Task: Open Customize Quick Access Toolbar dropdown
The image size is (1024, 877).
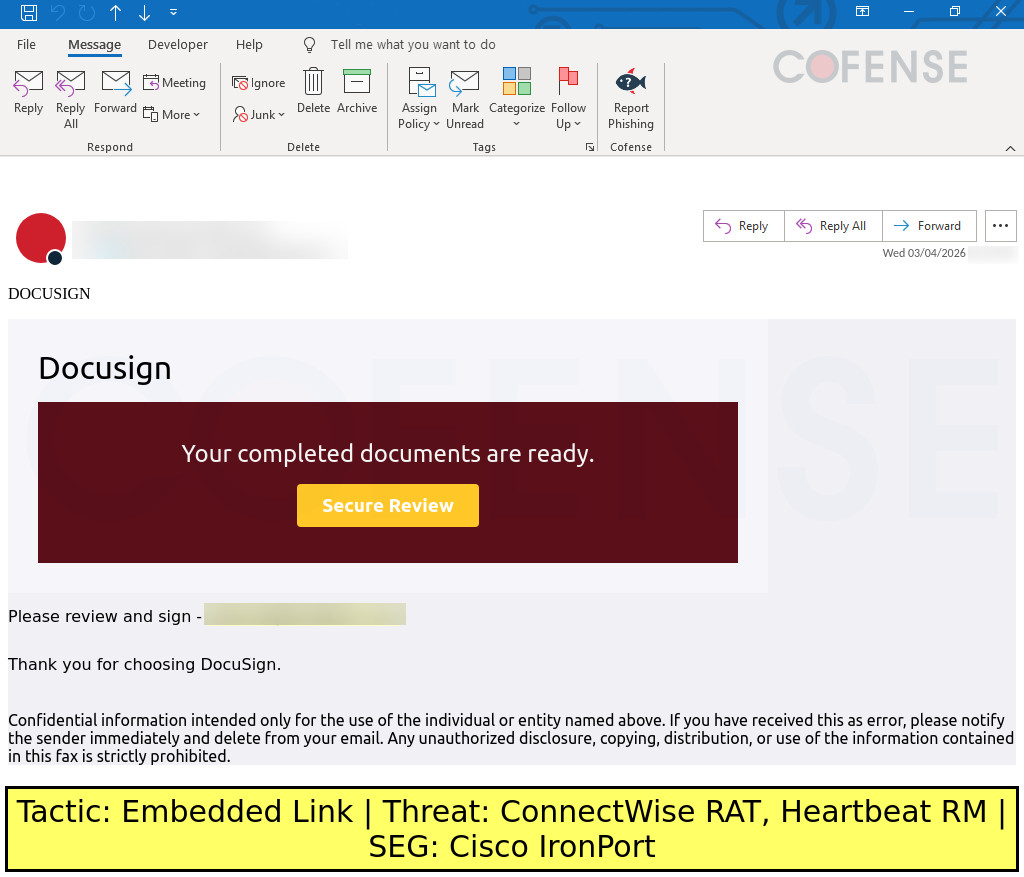Action: (x=173, y=12)
